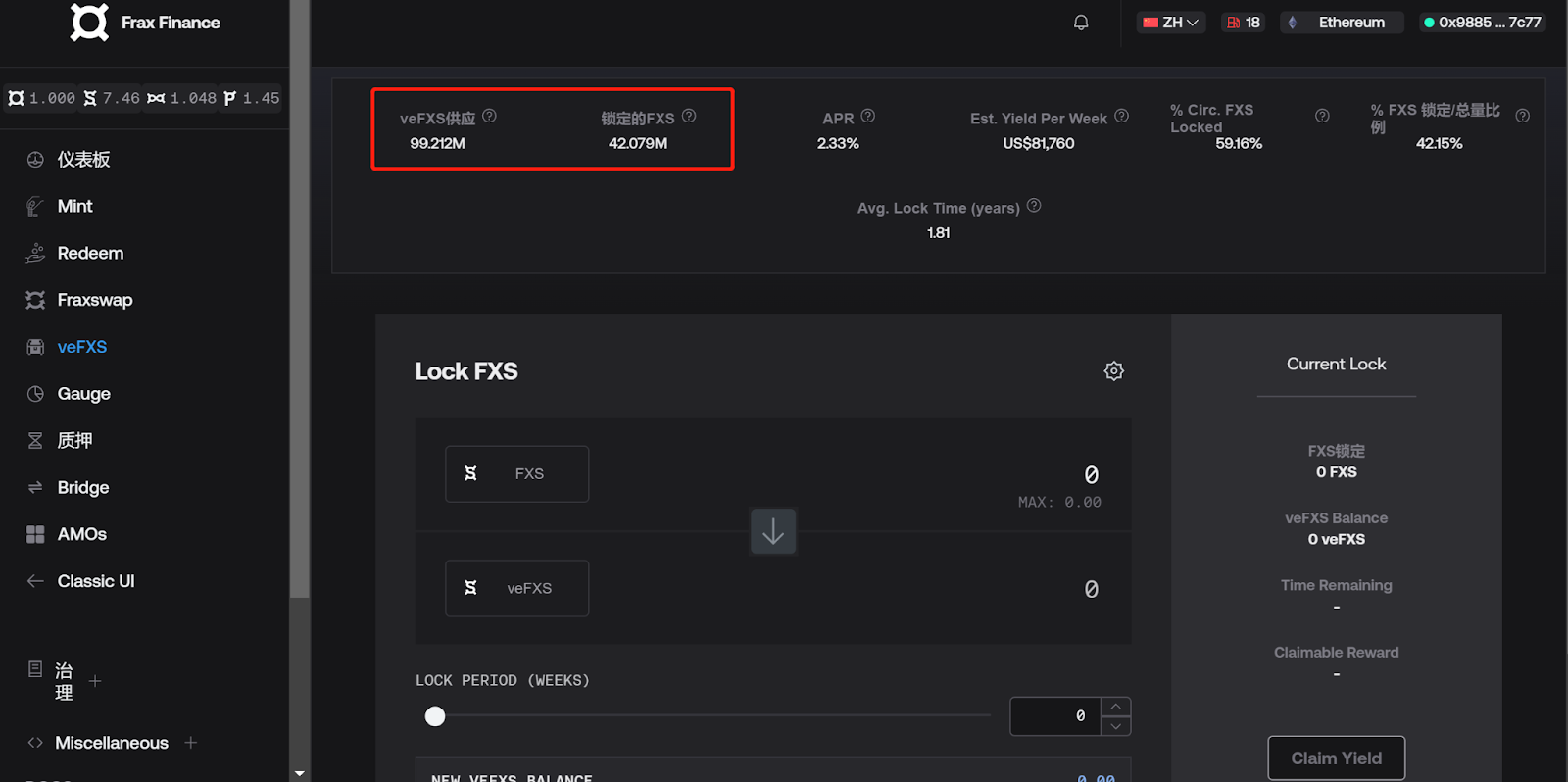1568x782 pixels.
Task: Click the Claim Yield button
Action: (1337, 758)
